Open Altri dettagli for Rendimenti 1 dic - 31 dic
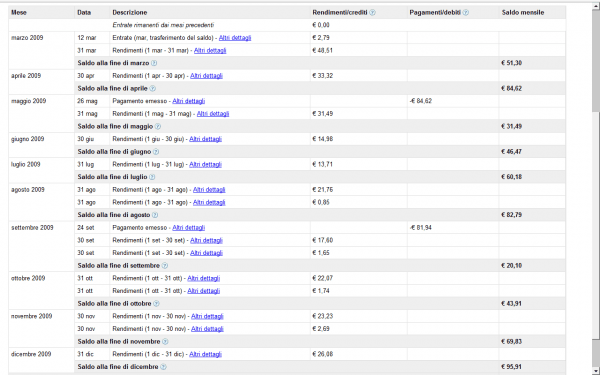Screen dimensions: 600x375 point(205,354)
